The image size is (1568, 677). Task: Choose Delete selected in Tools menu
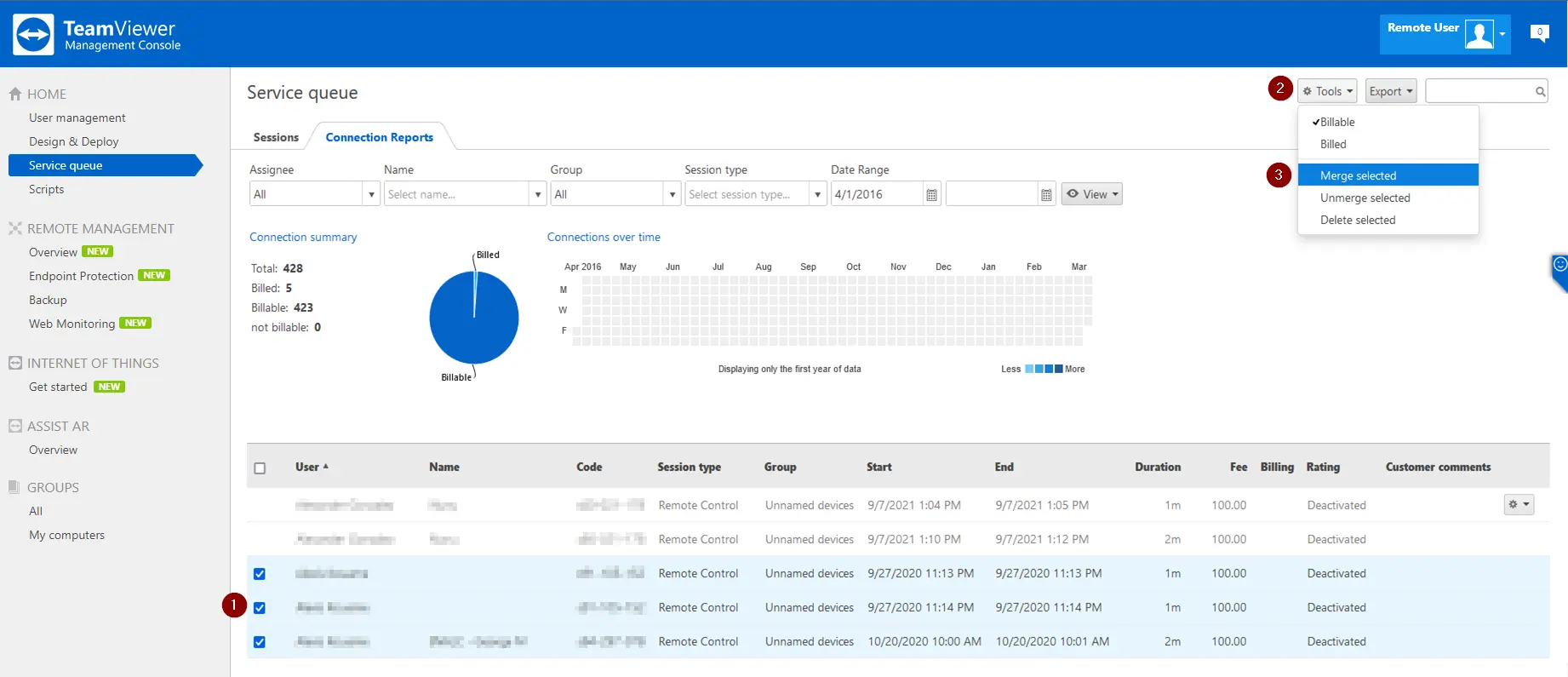(x=1388, y=220)
